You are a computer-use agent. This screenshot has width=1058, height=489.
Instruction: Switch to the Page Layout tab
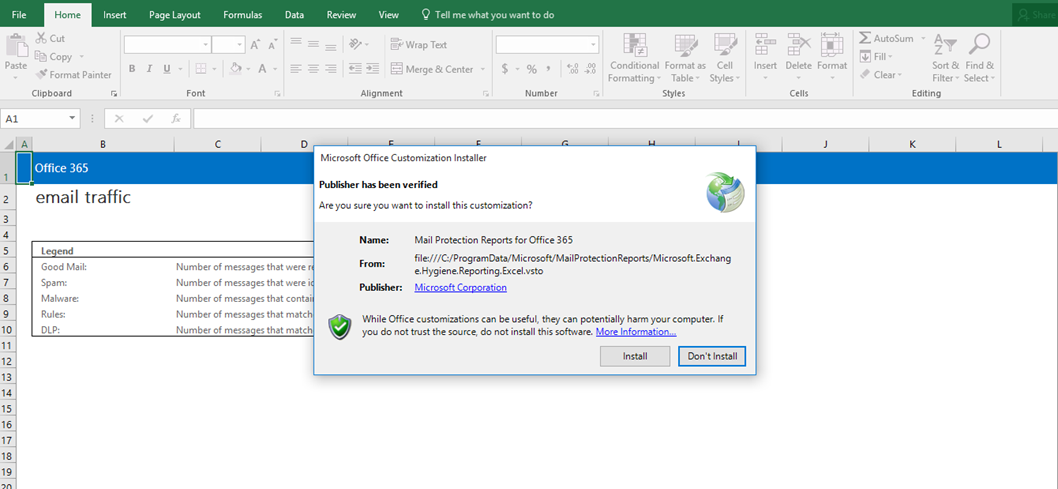[174, 15]
